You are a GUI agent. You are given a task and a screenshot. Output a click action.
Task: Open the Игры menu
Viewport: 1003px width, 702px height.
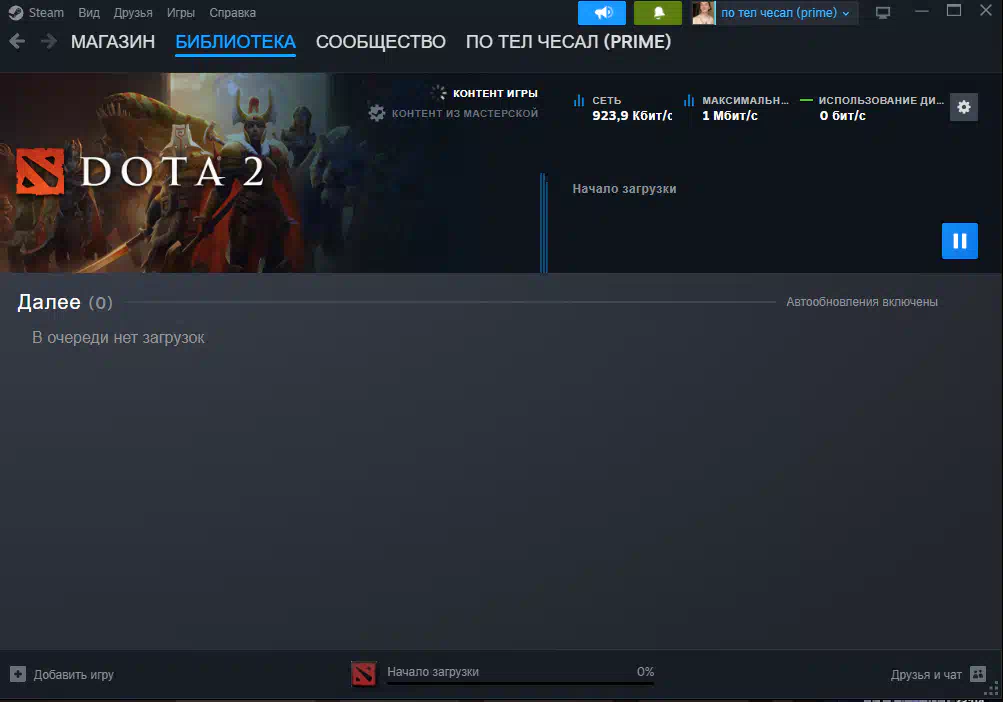coord(180,13)
